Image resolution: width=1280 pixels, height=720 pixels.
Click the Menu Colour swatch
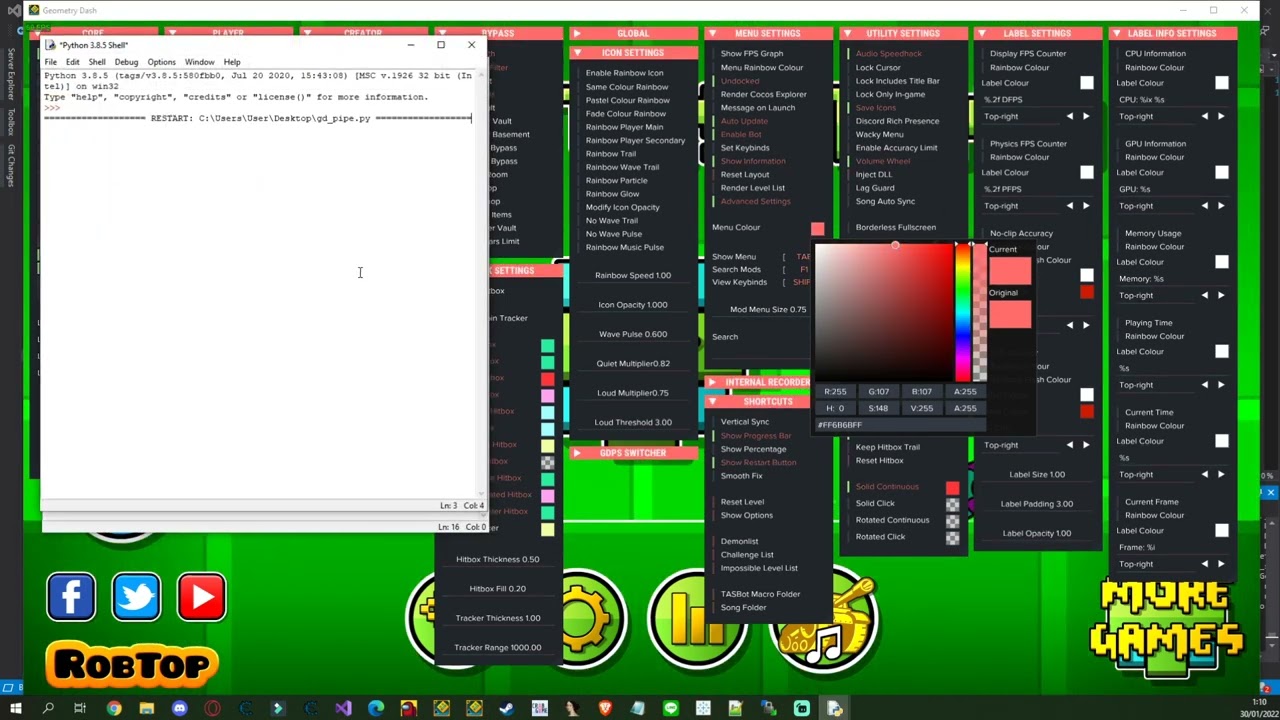tap(818, 229)
